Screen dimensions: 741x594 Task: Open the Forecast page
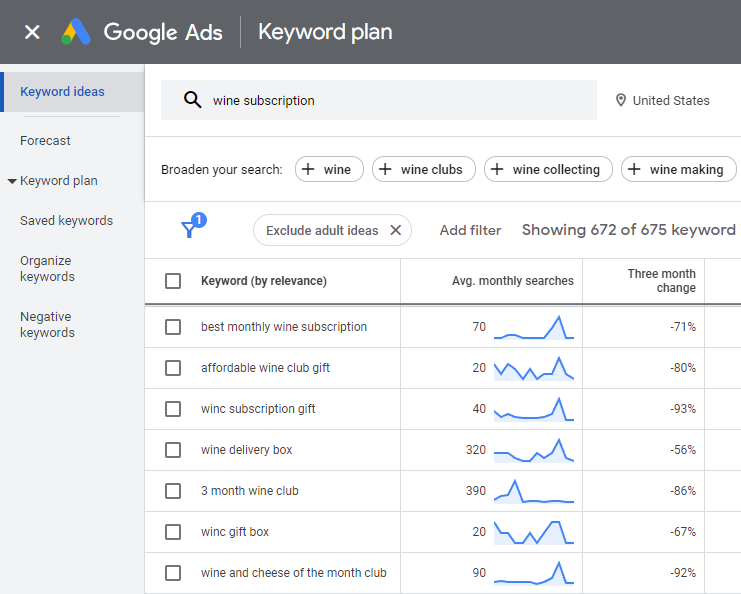[x=45, y=141]
